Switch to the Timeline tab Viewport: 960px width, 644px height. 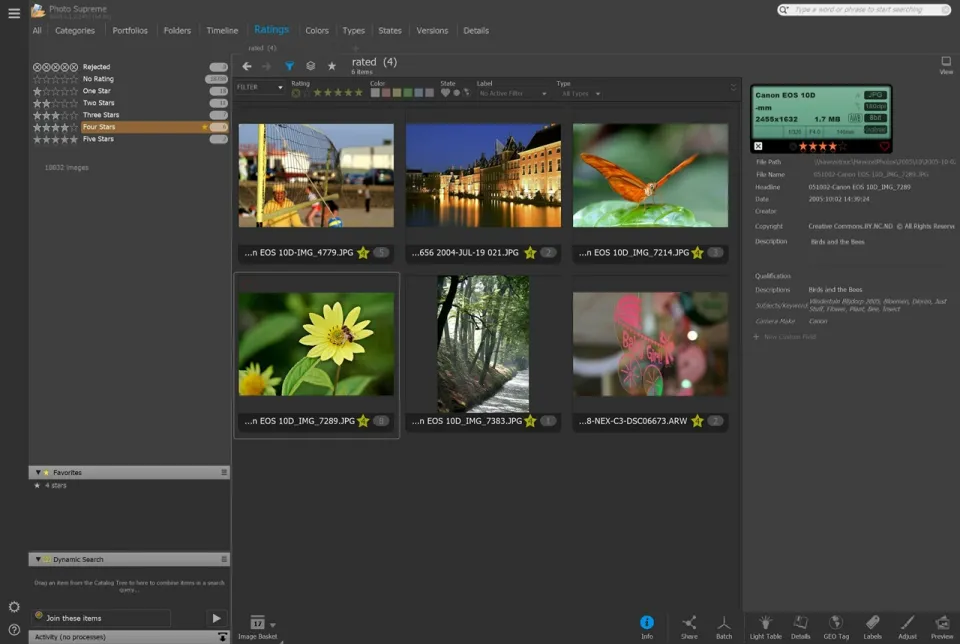(222, 31)
